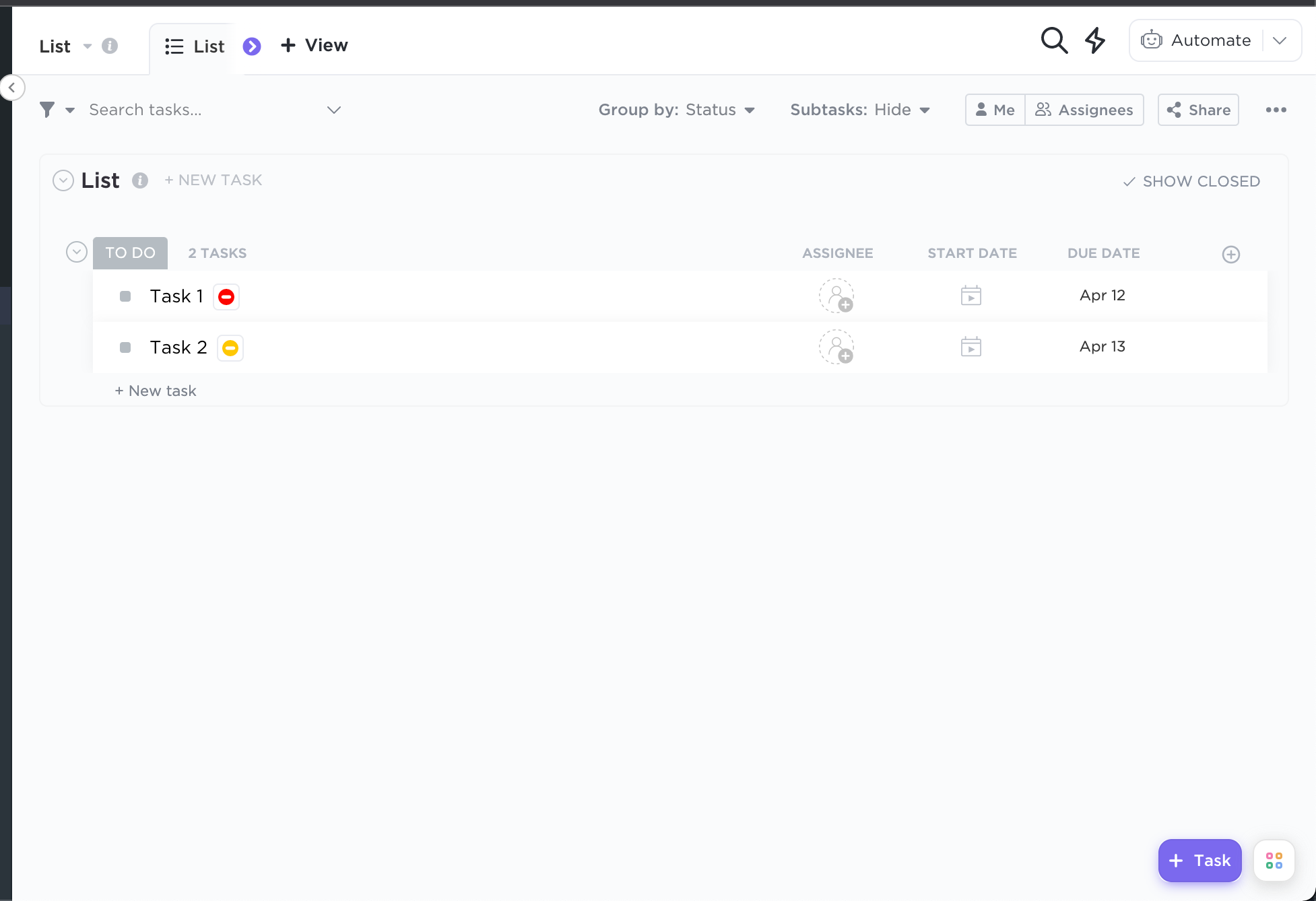Click the List breadcrumb title
Screen dimensions: 1316x901
[55, 46]
